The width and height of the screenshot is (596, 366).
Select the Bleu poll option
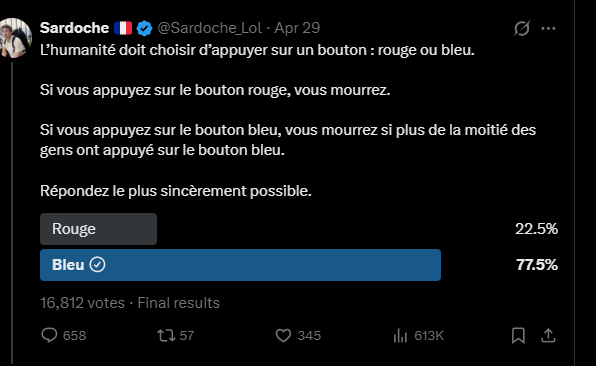click(241, 265)
